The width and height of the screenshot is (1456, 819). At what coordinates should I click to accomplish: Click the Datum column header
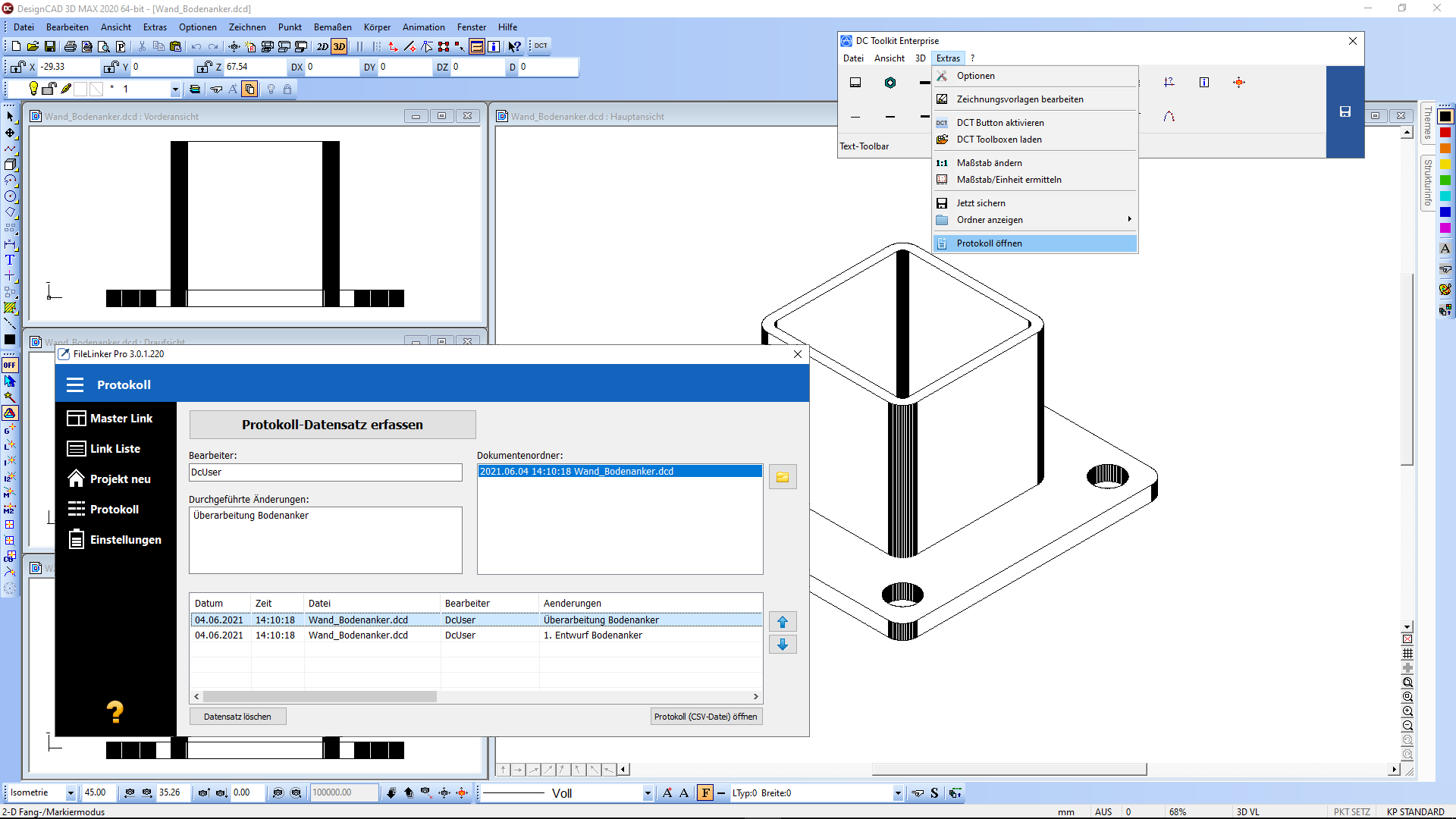(x=221, y=604)
